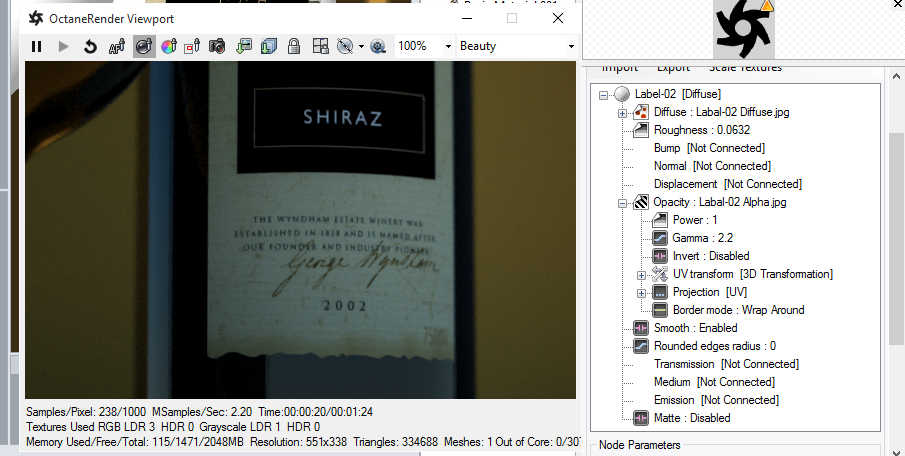Click the Diffuse image texture icon
Image resolution: width=905 pixels, height=456 pixels.
pyautogui.click(x=641, y=112)
